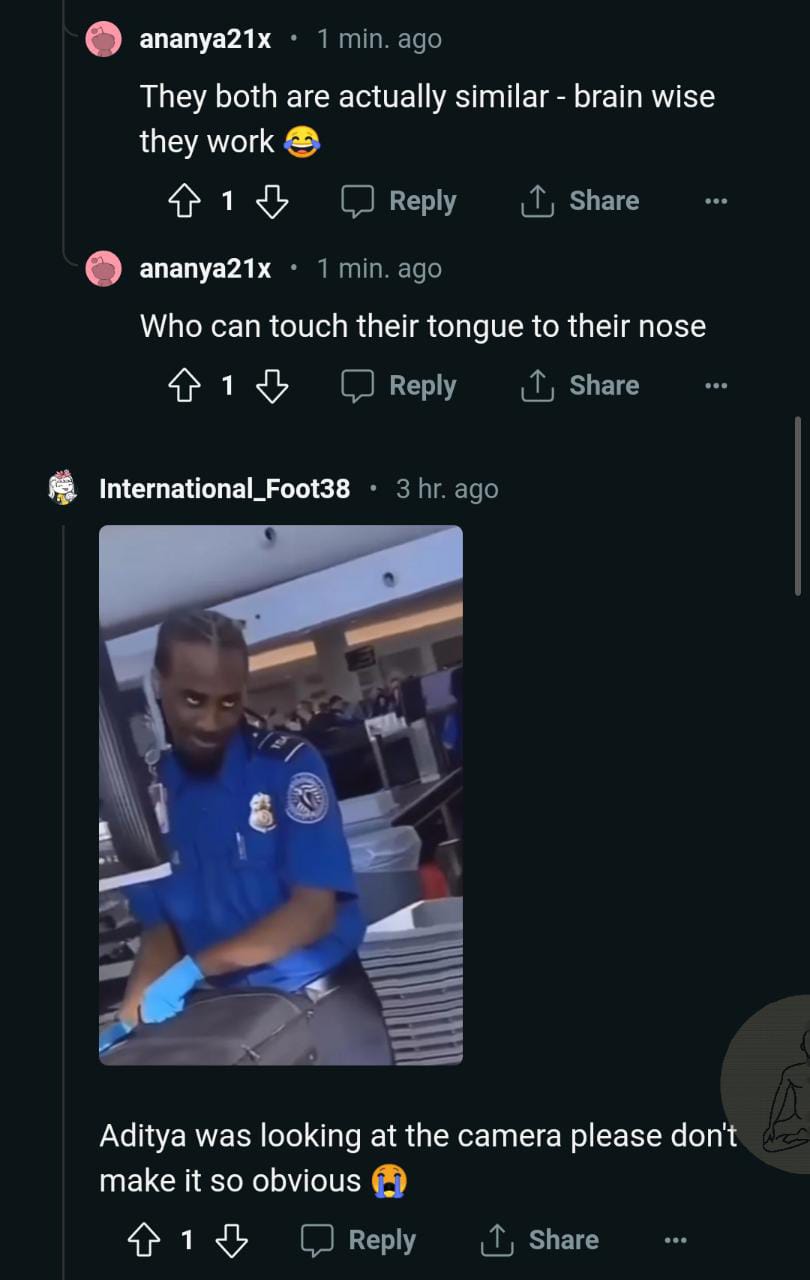Reply to International_Foot38's comment

358,1241
